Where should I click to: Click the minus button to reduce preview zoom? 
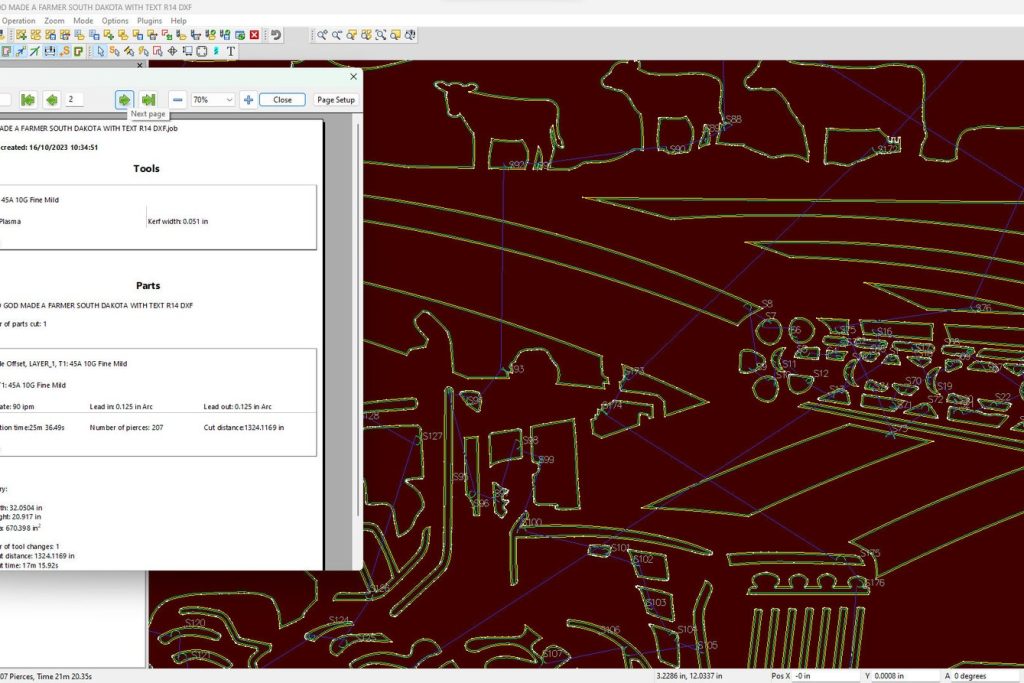tap(177, 100)
